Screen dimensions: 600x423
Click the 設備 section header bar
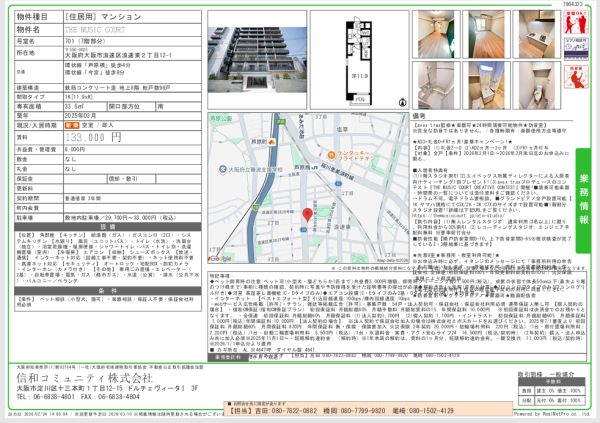click(x=108, y=226)
